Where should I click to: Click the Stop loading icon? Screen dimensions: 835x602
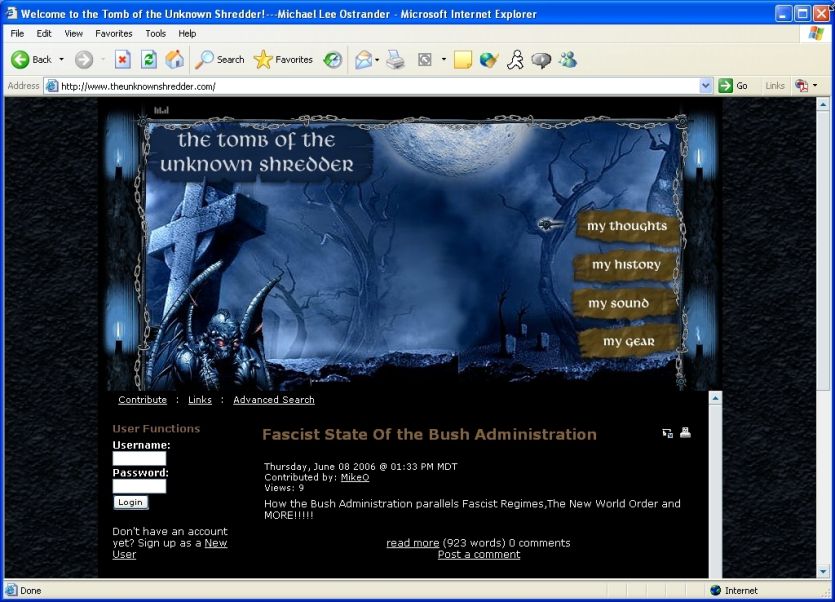tap(122, 60)
